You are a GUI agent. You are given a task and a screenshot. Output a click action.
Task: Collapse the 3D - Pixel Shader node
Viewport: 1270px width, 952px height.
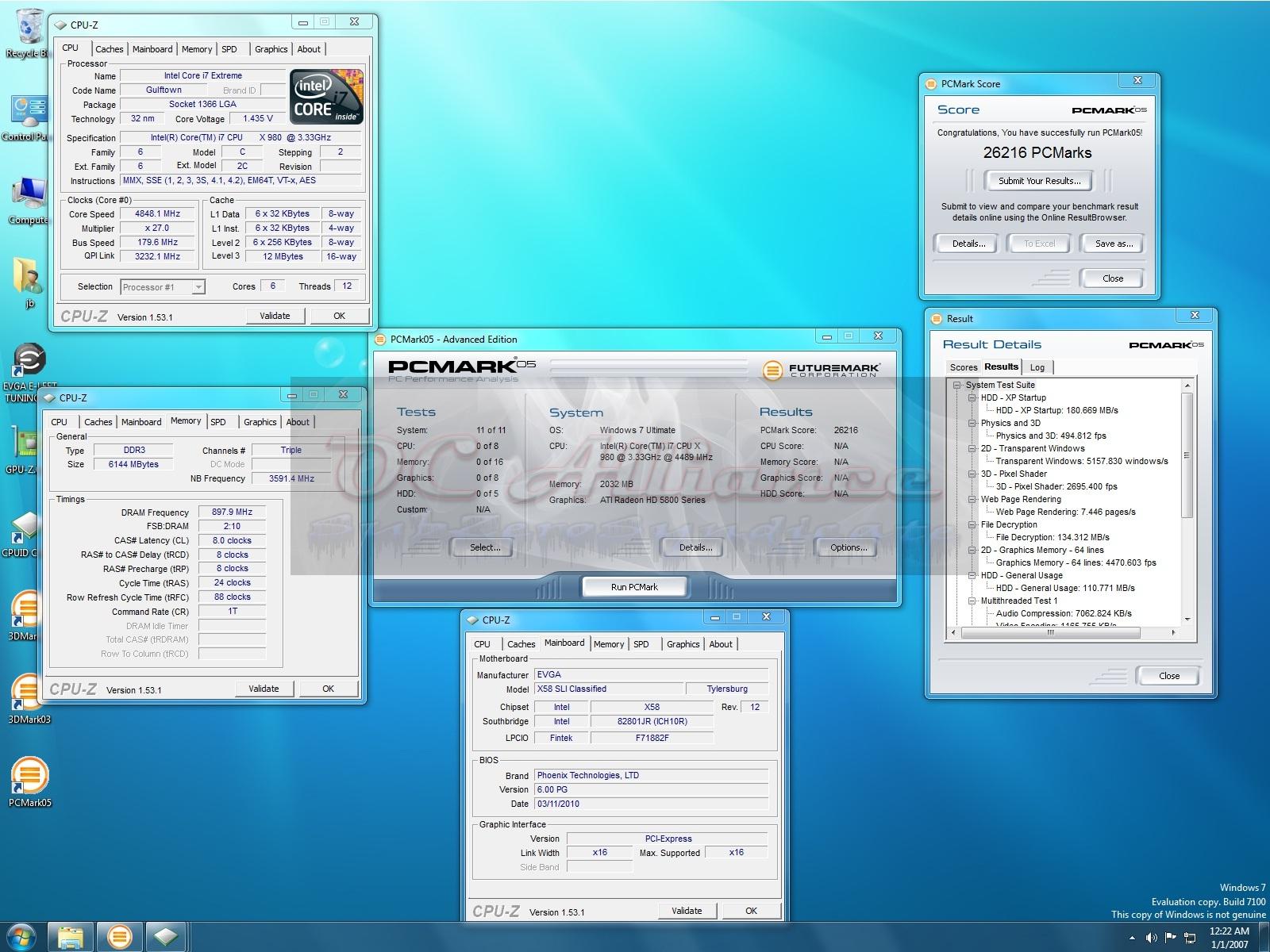(x=972, y=474)
